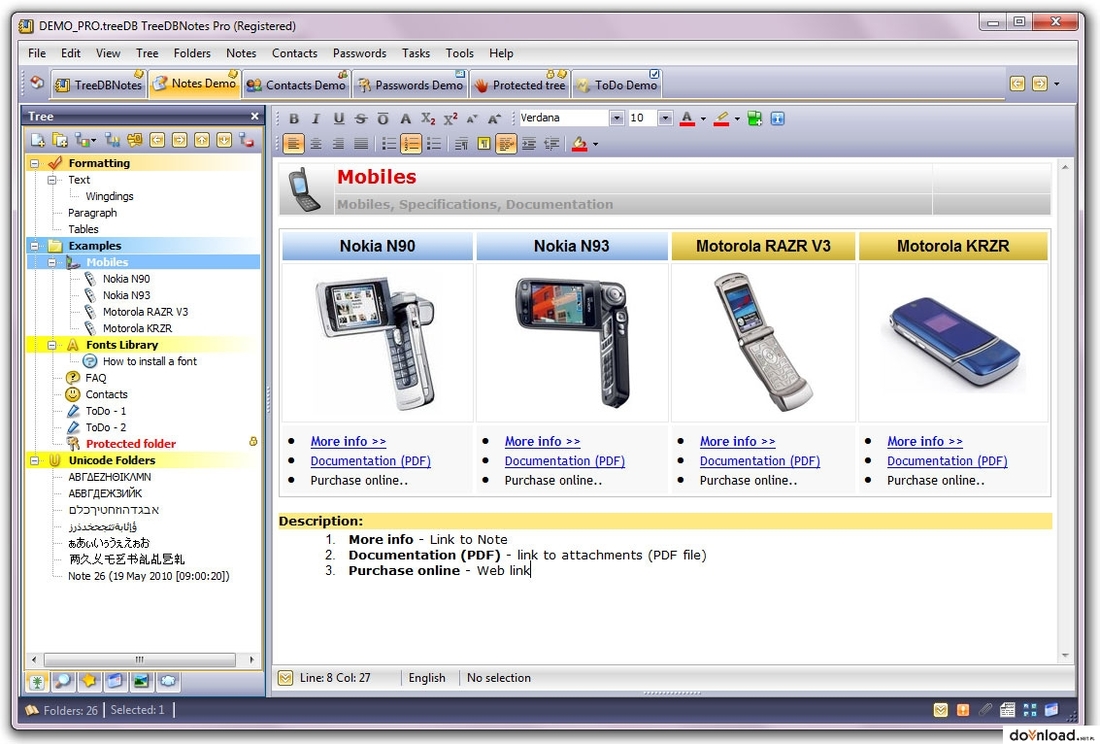
Task: Open Nokia N90 More info link
Action: [x=348, y=442]
